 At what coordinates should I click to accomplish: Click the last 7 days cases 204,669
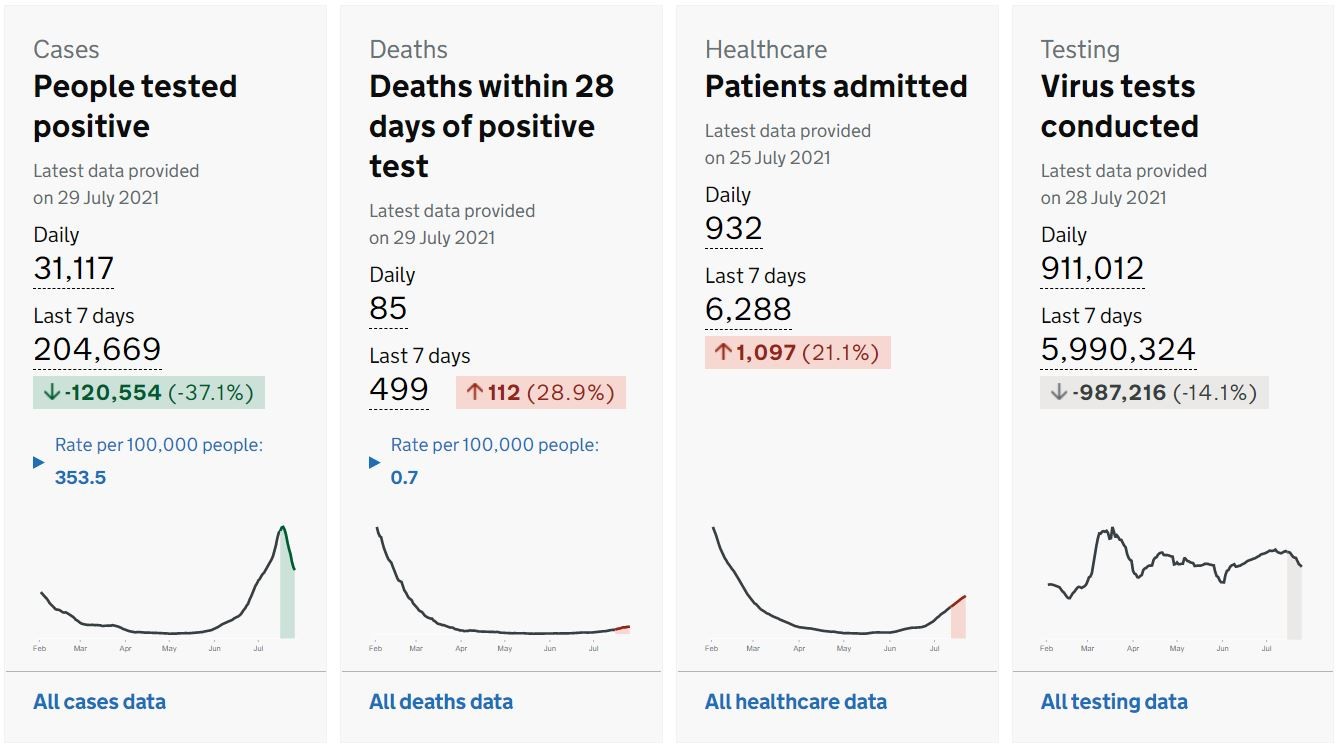coord(97,349)
